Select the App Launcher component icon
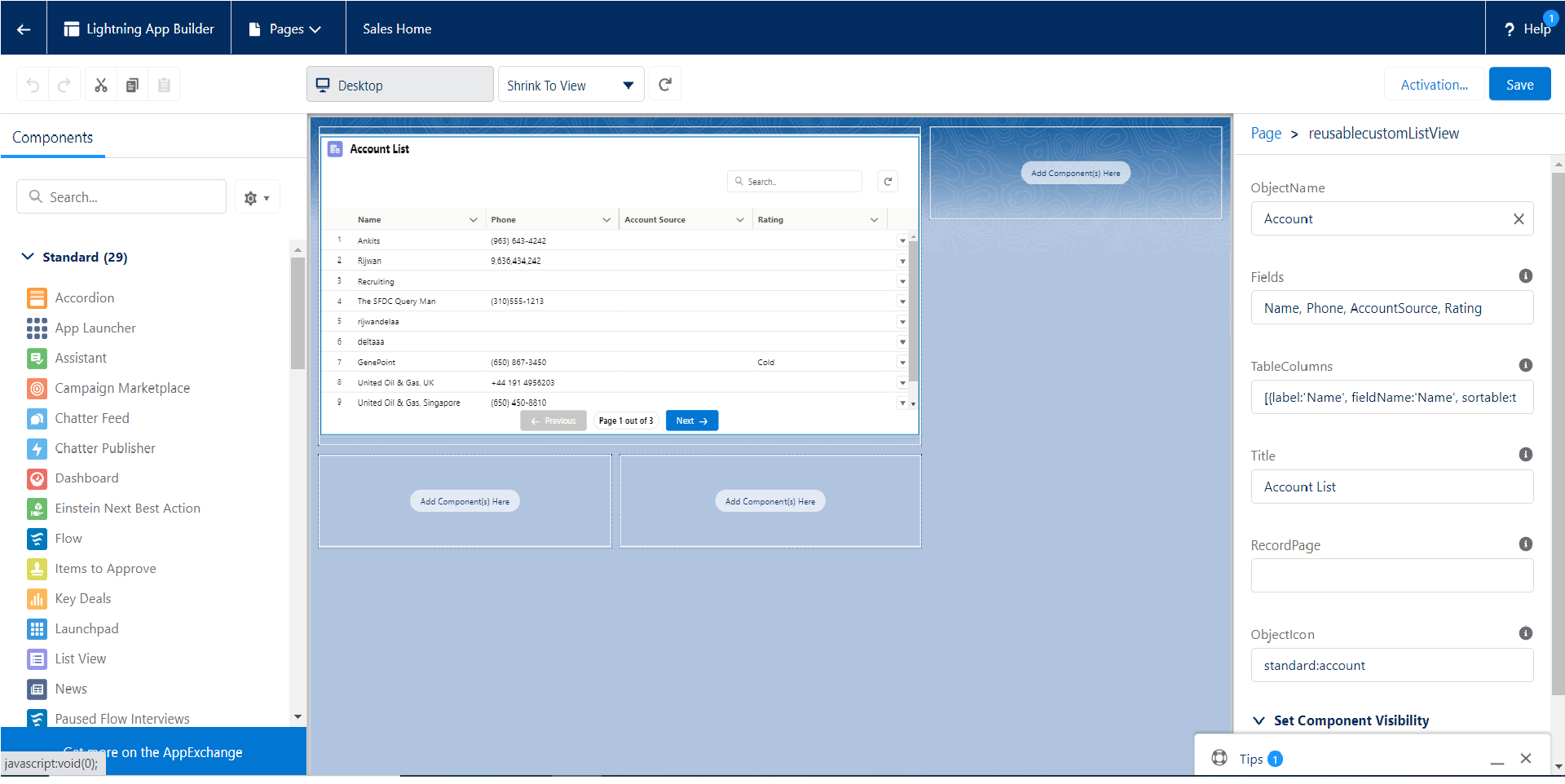The image size is (1565, 784). 37,328
